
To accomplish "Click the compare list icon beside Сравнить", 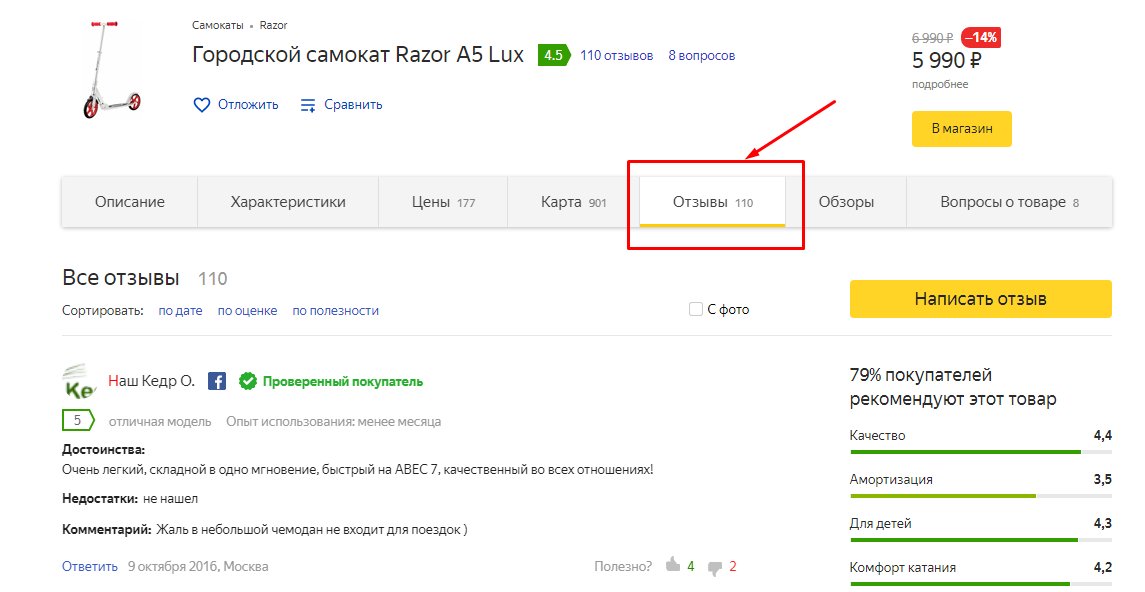I will pyautogui.click(x=308, y=105).
